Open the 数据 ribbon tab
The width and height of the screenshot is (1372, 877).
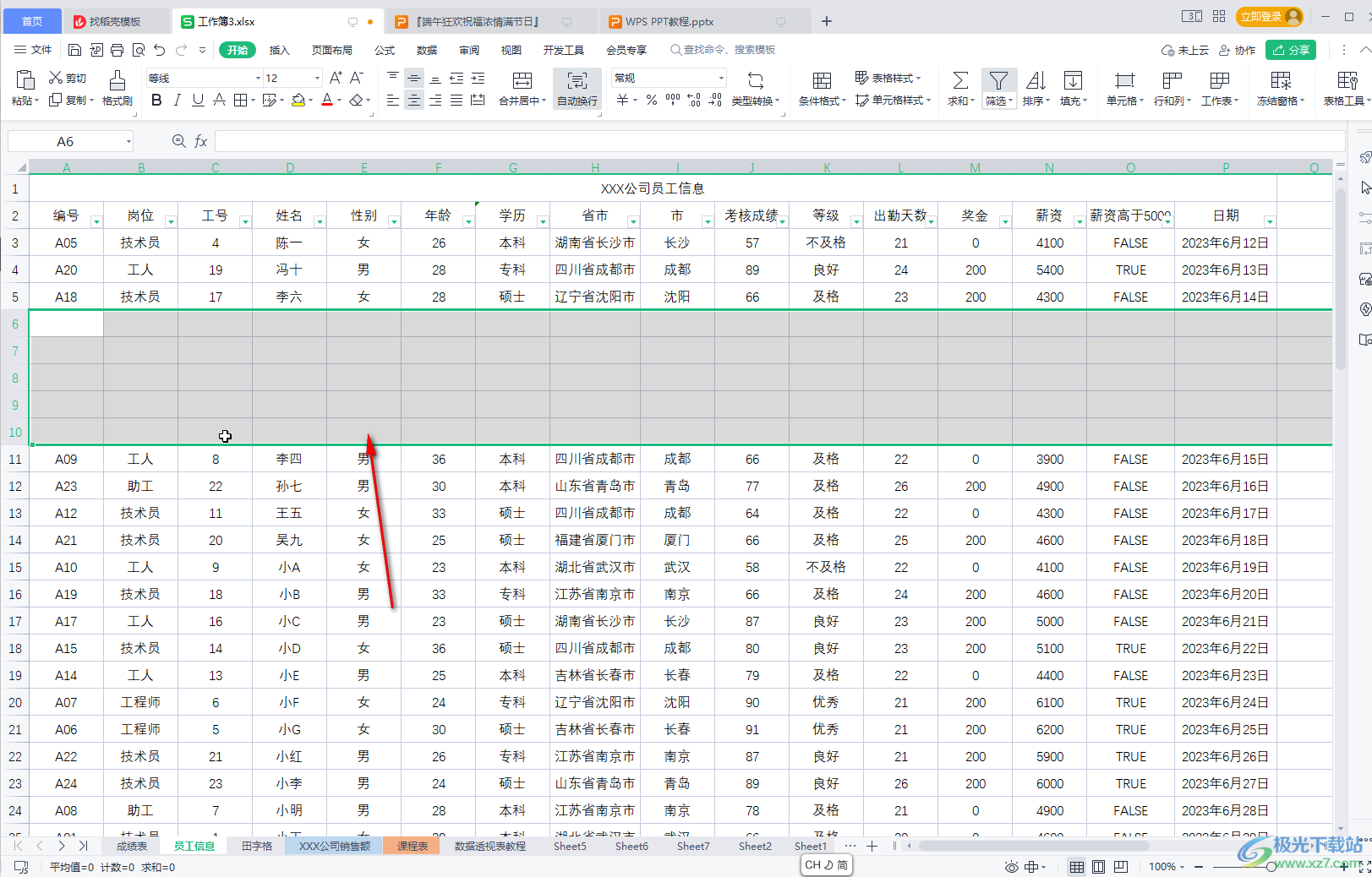tap(427, 50)
